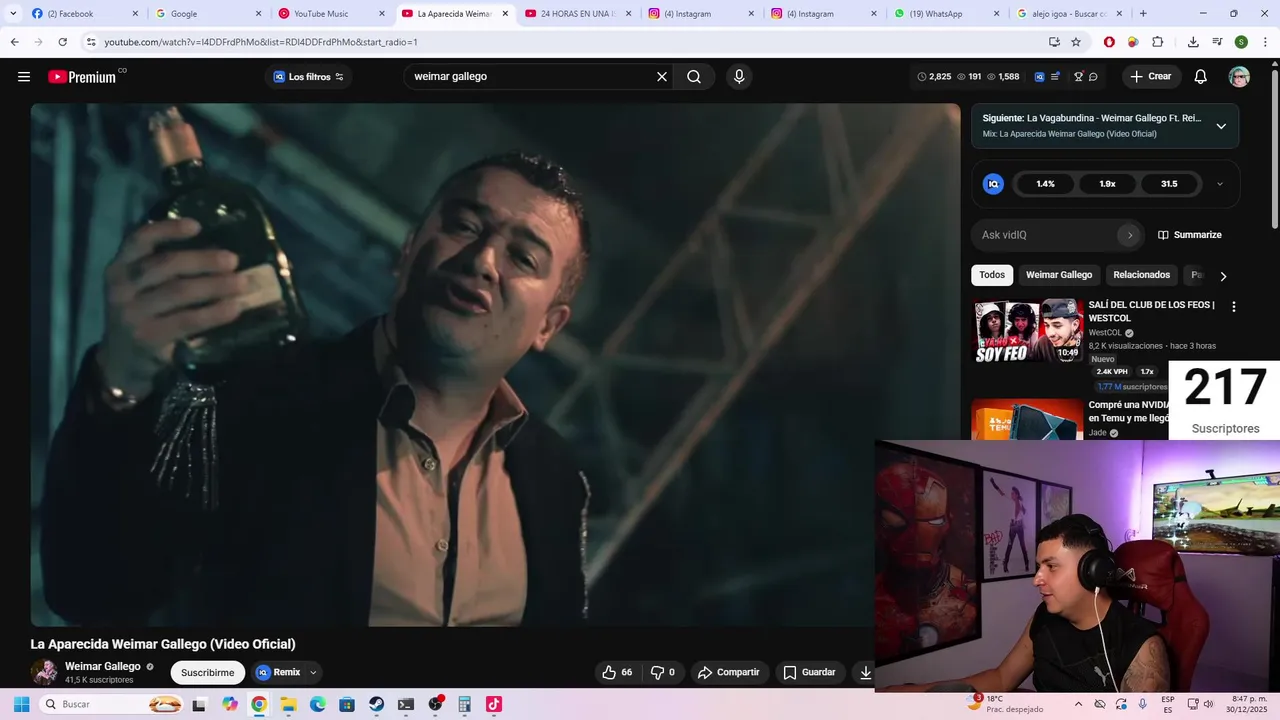Open options for the WESTCOL video
Image resolution: width=1280 pixels, height=720 pixels.
tap(1233, 307)
